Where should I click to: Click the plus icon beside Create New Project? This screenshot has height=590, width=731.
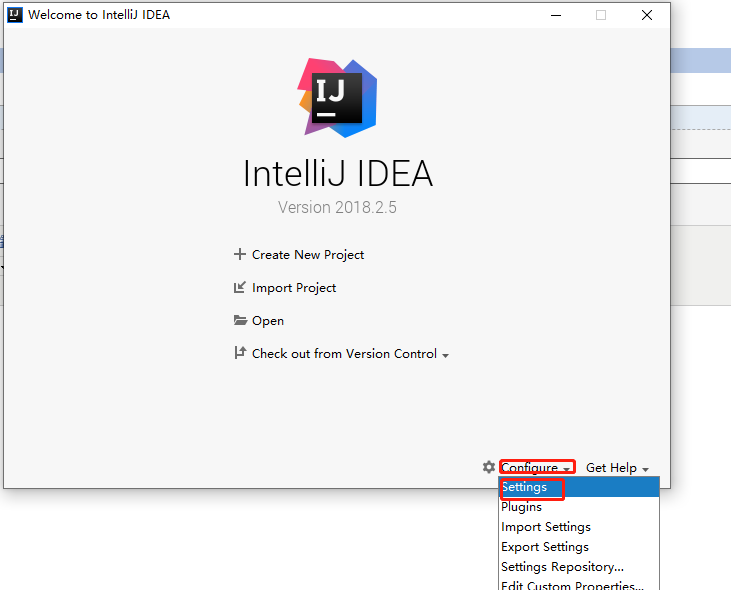[x=240, y=254]
